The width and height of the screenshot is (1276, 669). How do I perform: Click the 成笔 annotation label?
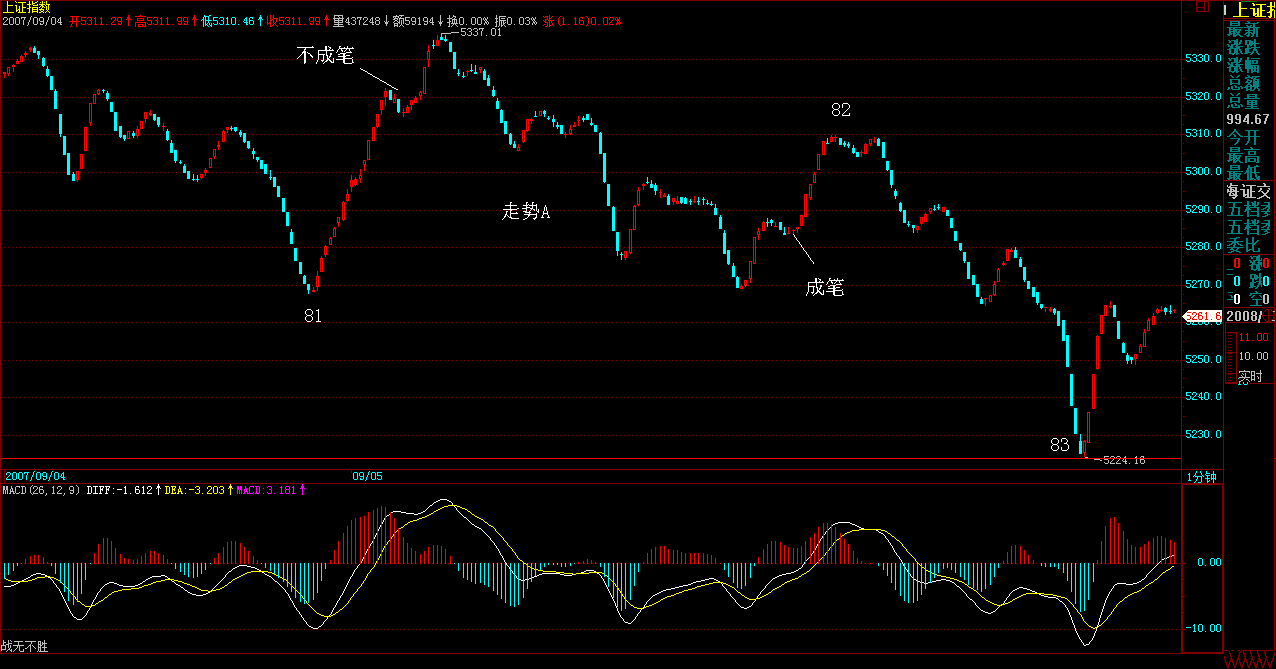824,288
